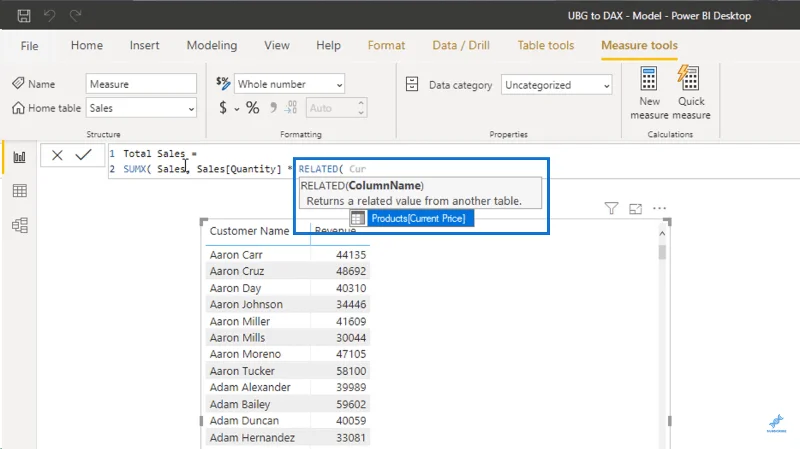This screenshot has height=449, width=800.
Task: Switch to the Insert ribbon tab
Action: click(x=144, y=45)
